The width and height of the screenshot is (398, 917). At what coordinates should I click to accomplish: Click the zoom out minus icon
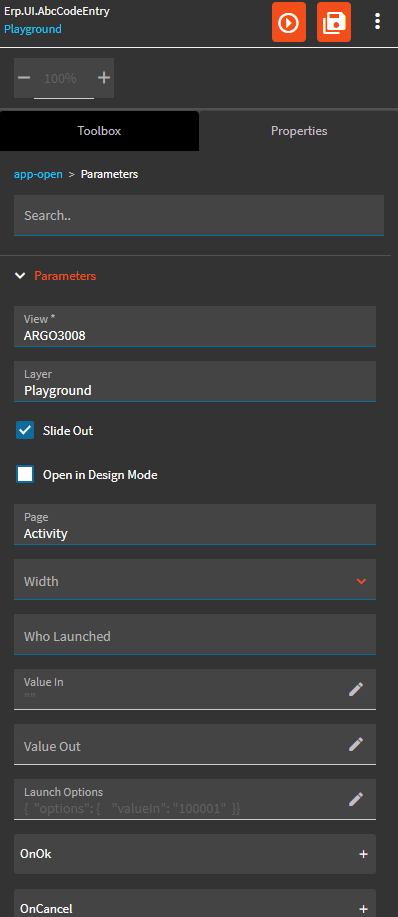point(24,78)
